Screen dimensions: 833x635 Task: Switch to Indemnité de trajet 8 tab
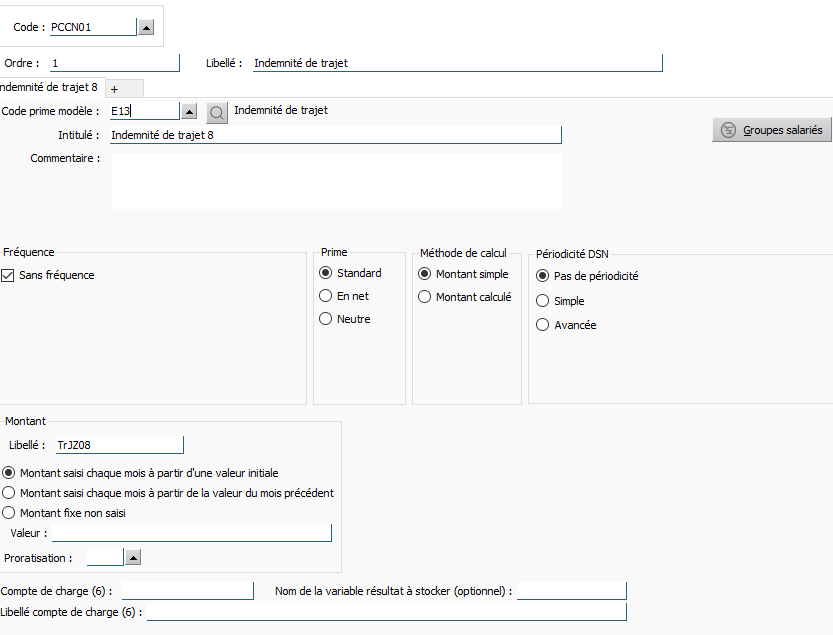(49, 87)
